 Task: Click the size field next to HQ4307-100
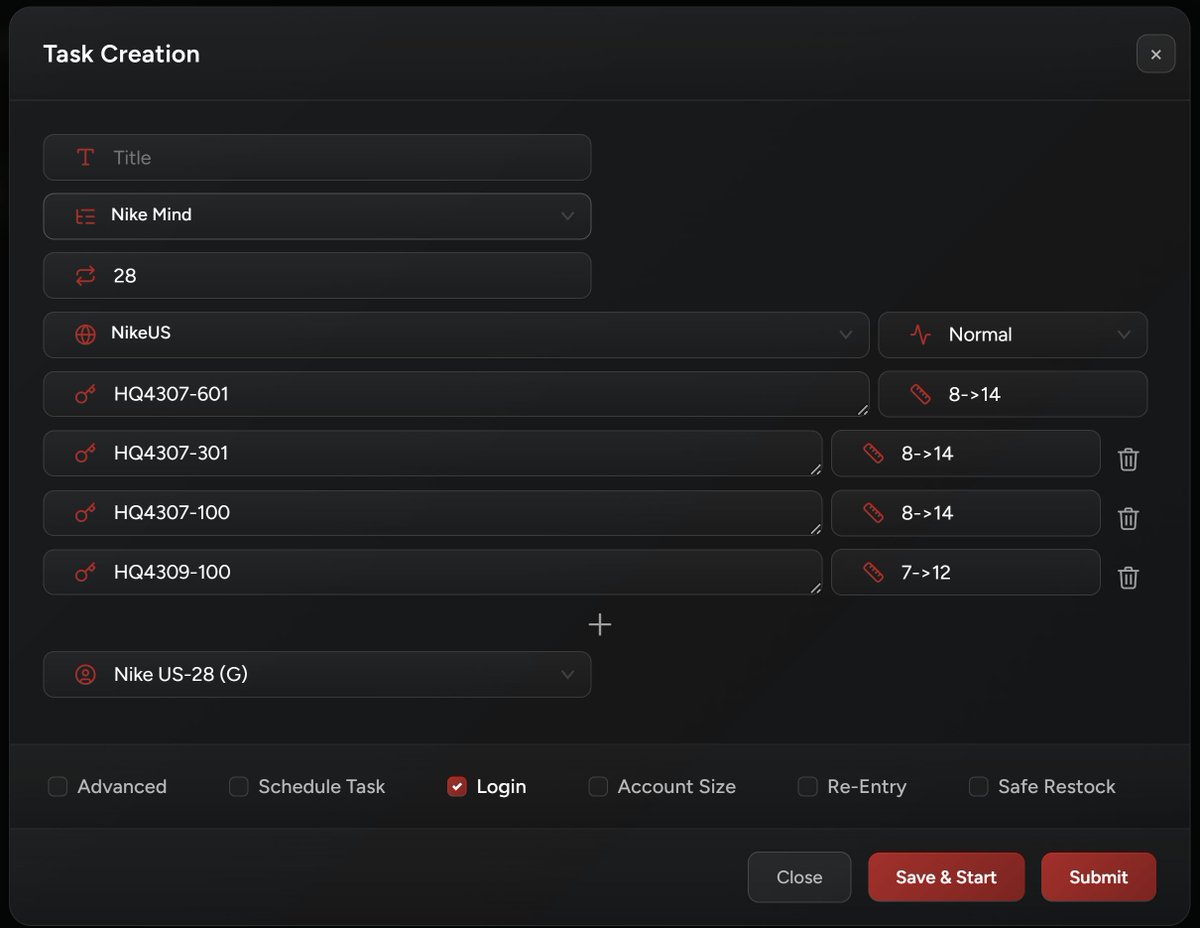click(x=966, y=513)
